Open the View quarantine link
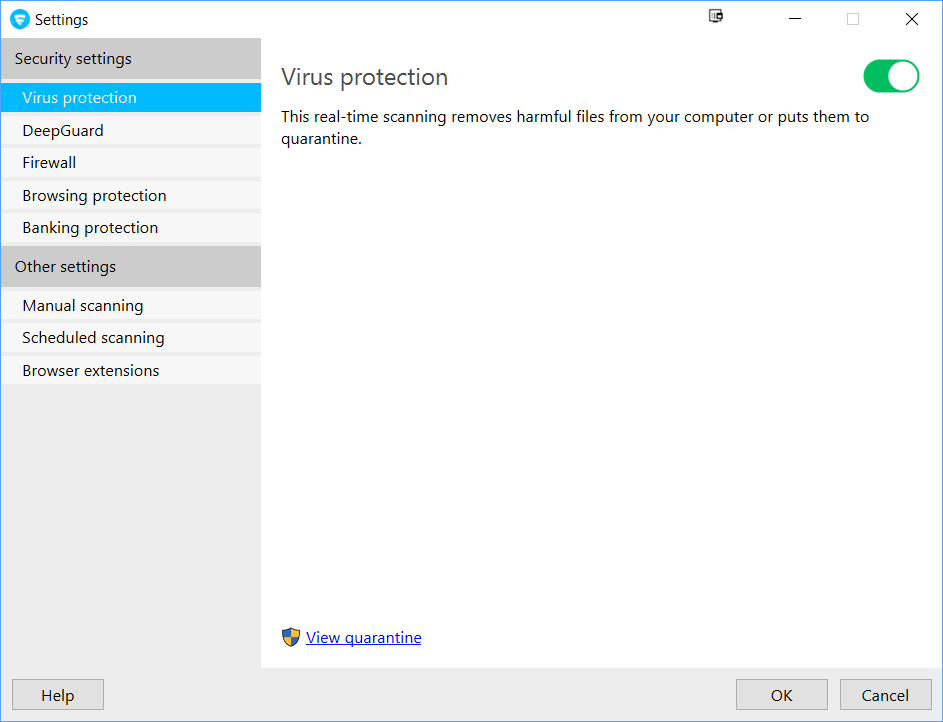The height and width of the screenshot is (722, 943). tap(364, 638)
